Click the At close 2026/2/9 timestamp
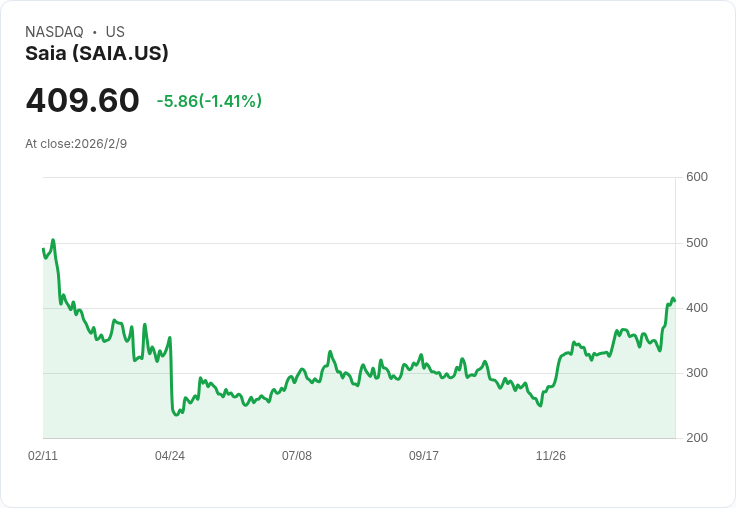 pos(76,144)
